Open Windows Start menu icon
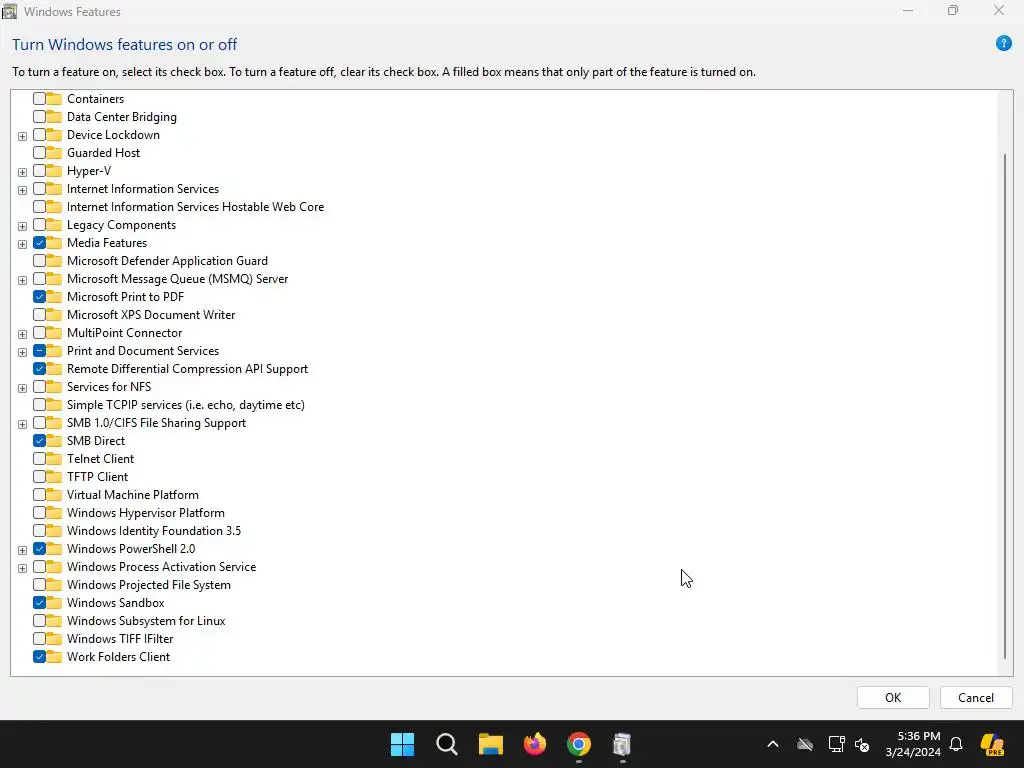This screenshot has width=1024, height=768. point(402,744)
